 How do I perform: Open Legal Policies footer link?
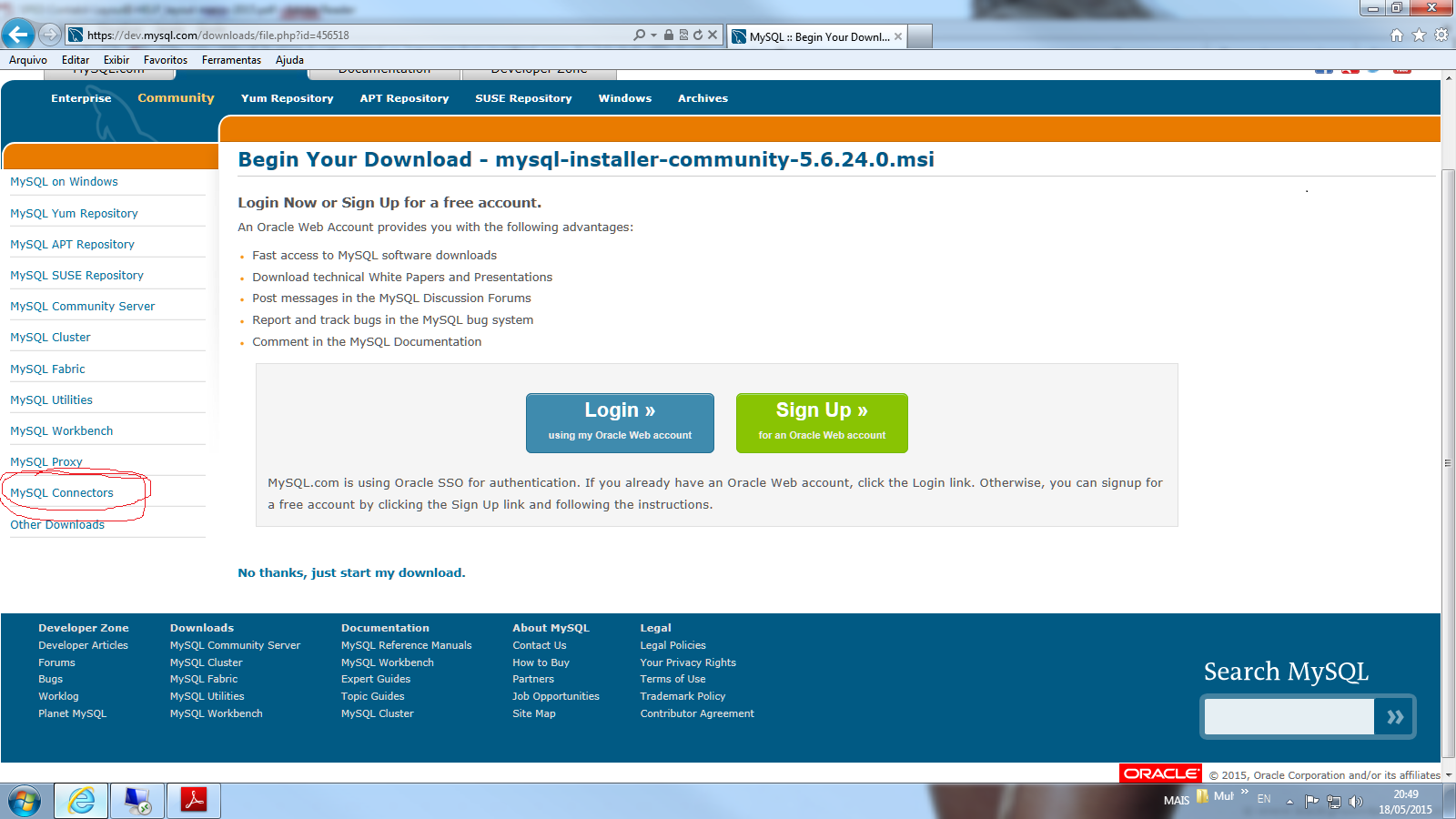(x=672, y=646)
